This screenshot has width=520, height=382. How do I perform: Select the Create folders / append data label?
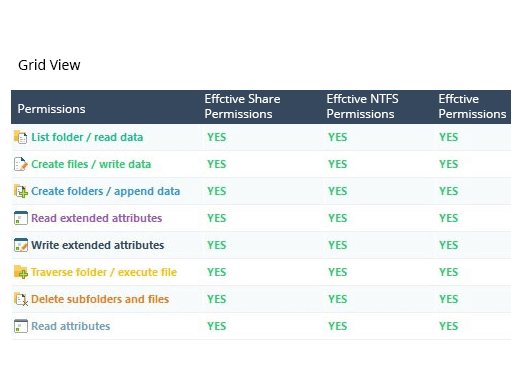pos(106,191)
